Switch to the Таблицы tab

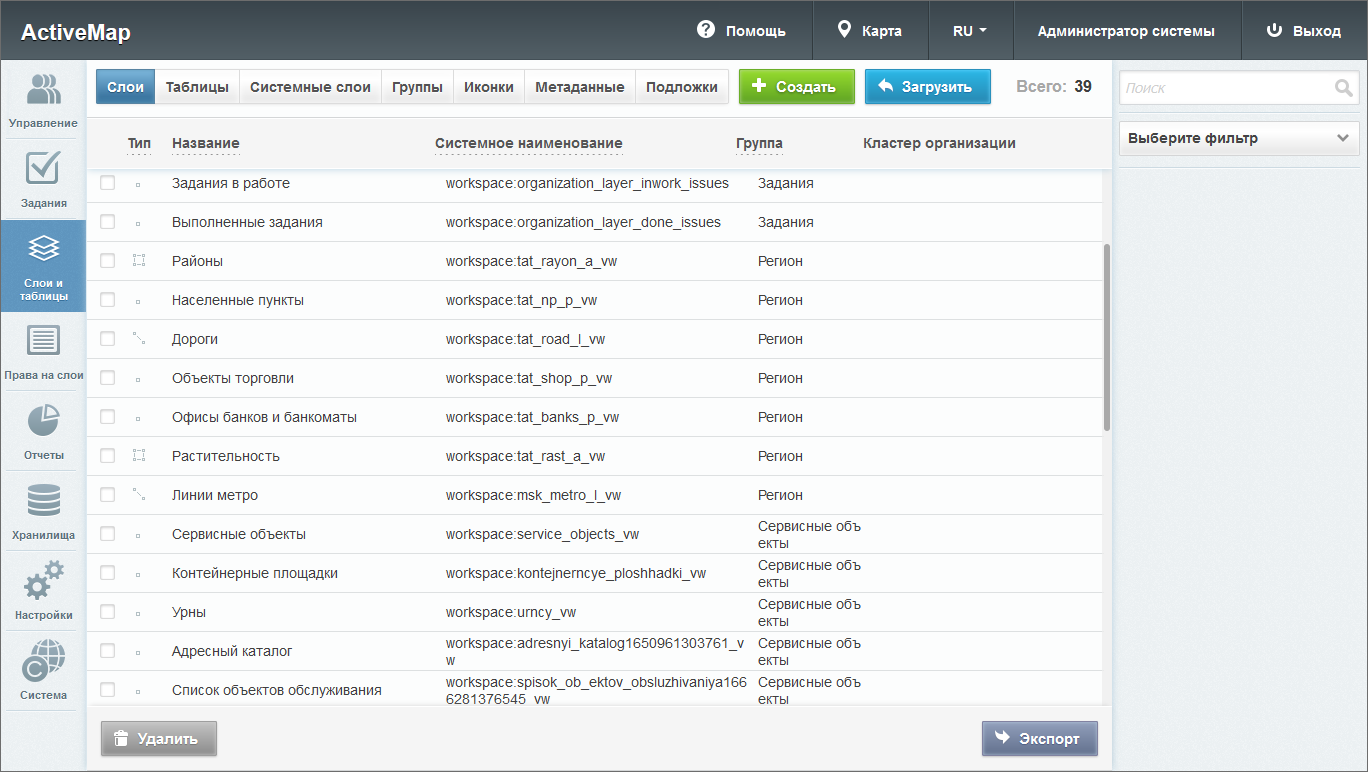click(197, 87)
